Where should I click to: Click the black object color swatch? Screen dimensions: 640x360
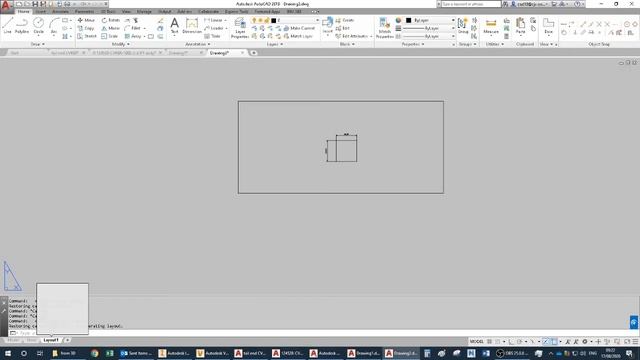pos(408,20)
